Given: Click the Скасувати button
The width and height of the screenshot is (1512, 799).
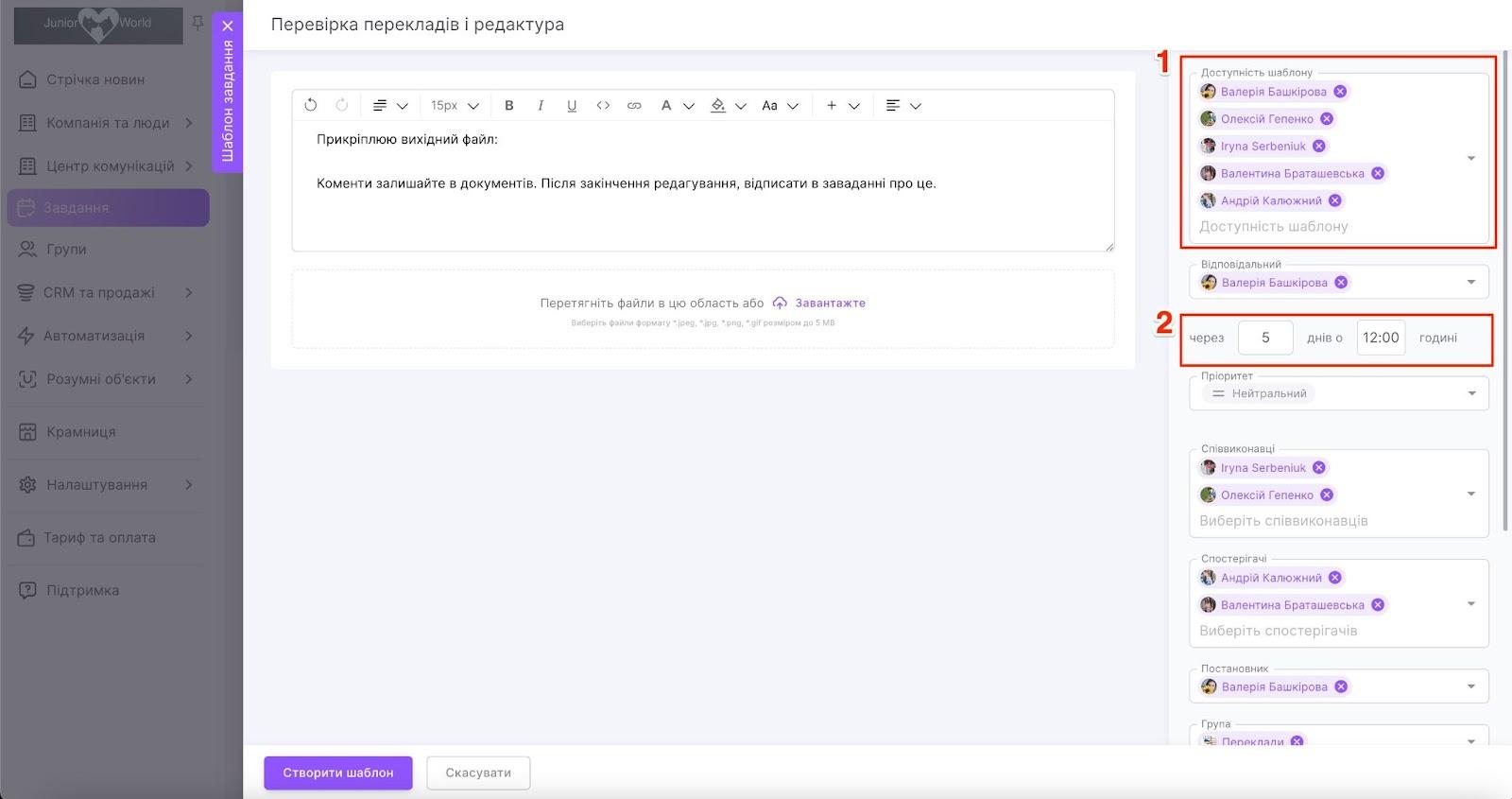Looking at the screenshot, I should 478,773.
